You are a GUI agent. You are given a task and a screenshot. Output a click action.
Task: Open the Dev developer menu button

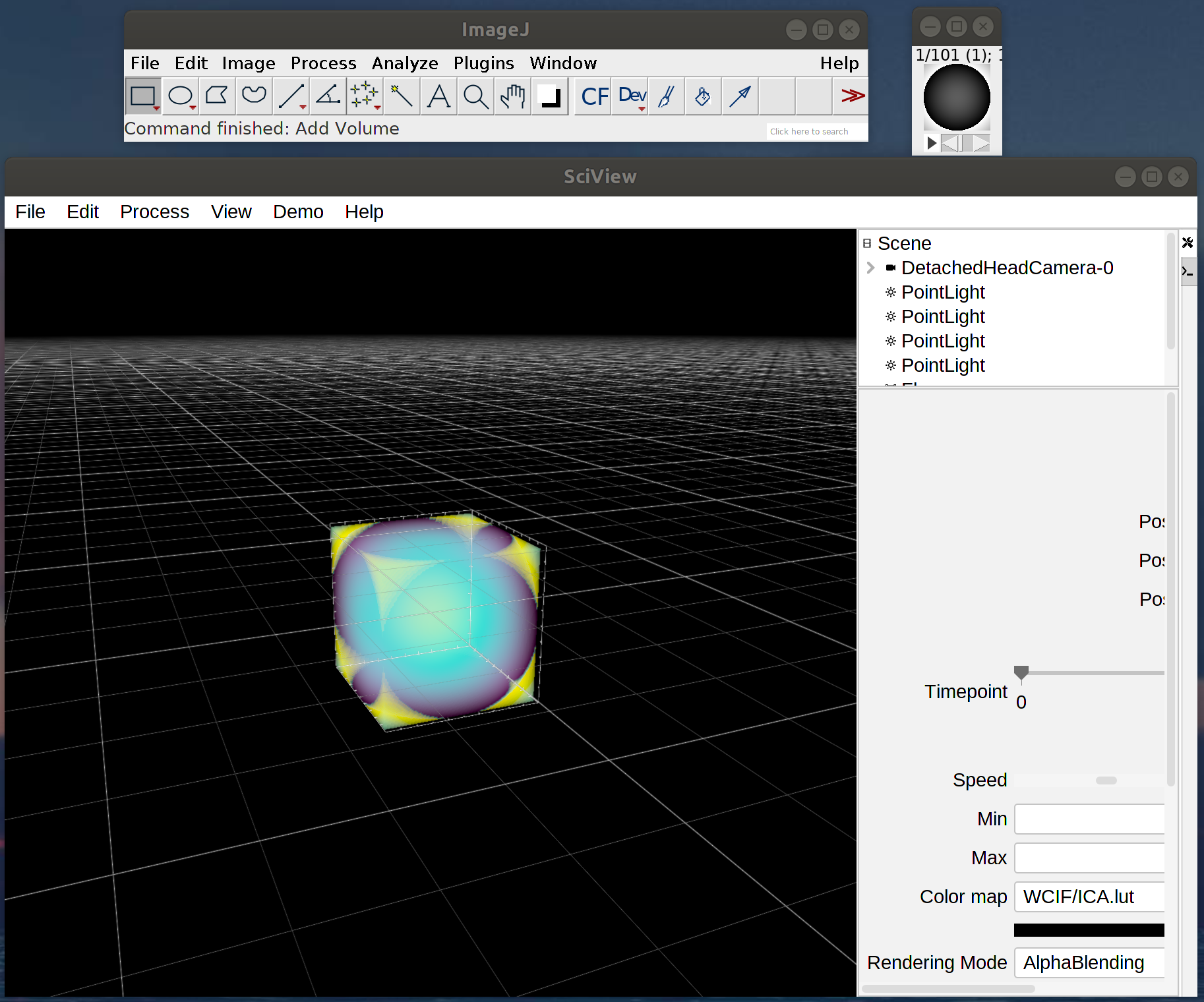[632, 96]
